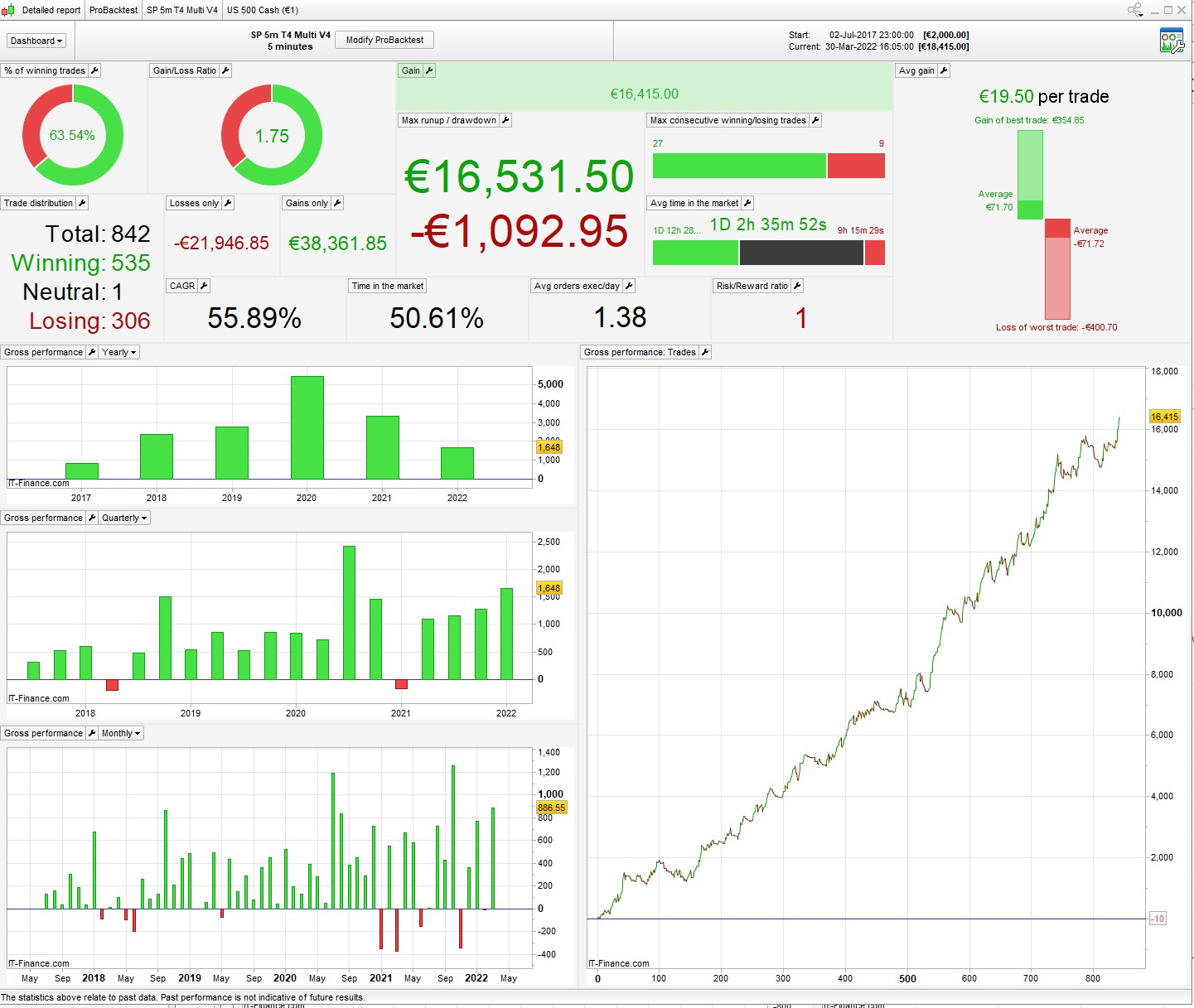
Task: Click the 'Gain of best trade: €354.85' text
Action: tap(1029, 120)
